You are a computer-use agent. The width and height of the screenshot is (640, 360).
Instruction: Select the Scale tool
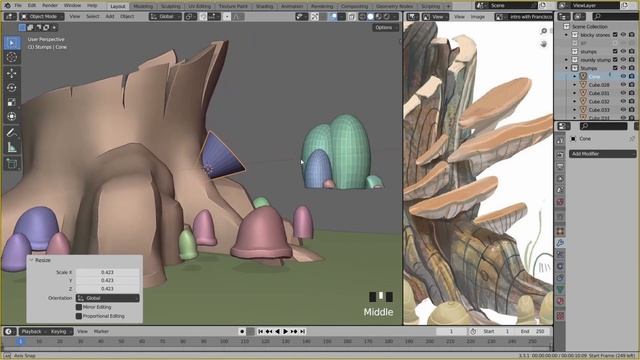tap(12, 102)
